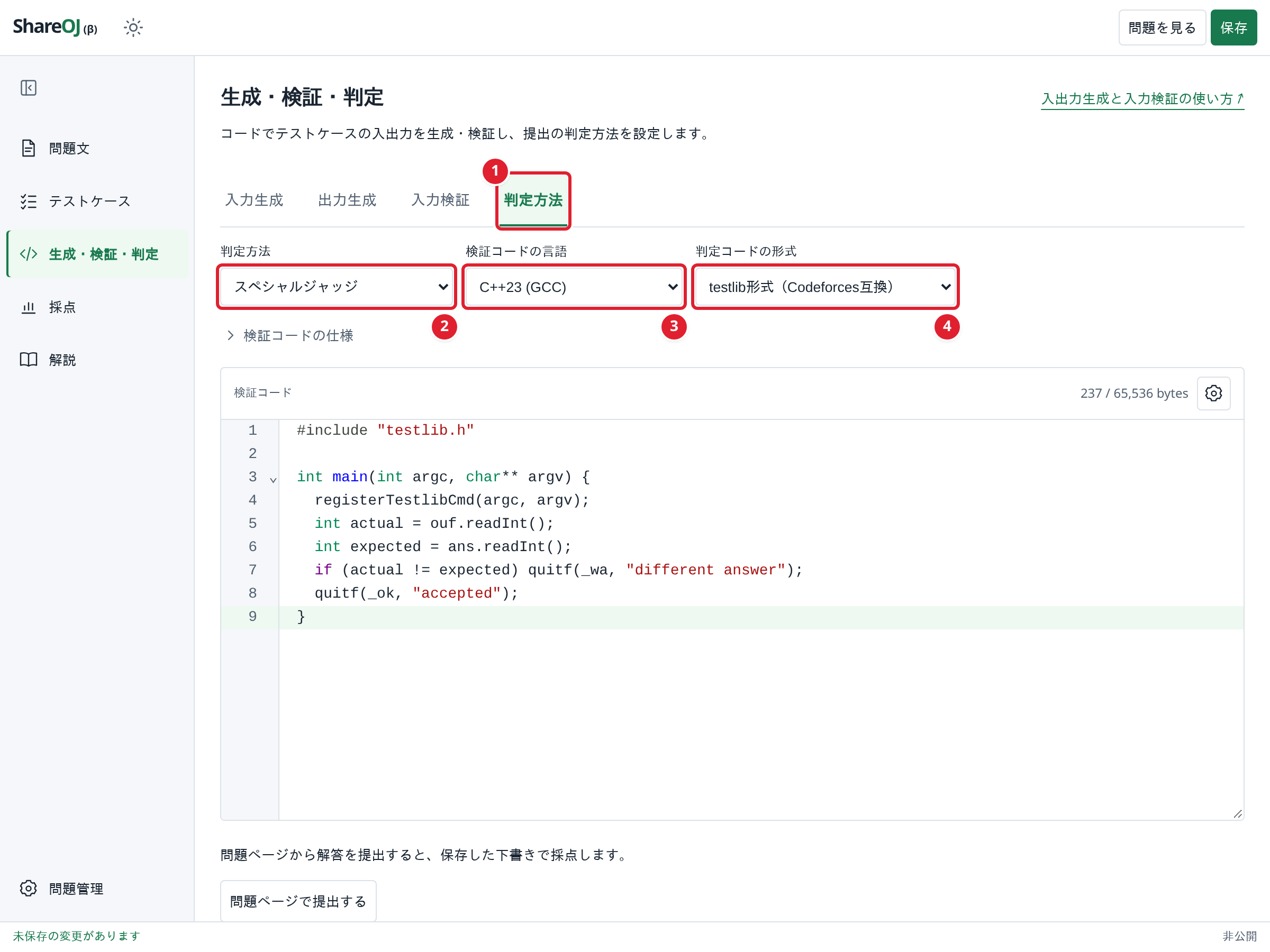Click the 保存 button
The image size is (1270, 952).
click(x=1233, y=28)
